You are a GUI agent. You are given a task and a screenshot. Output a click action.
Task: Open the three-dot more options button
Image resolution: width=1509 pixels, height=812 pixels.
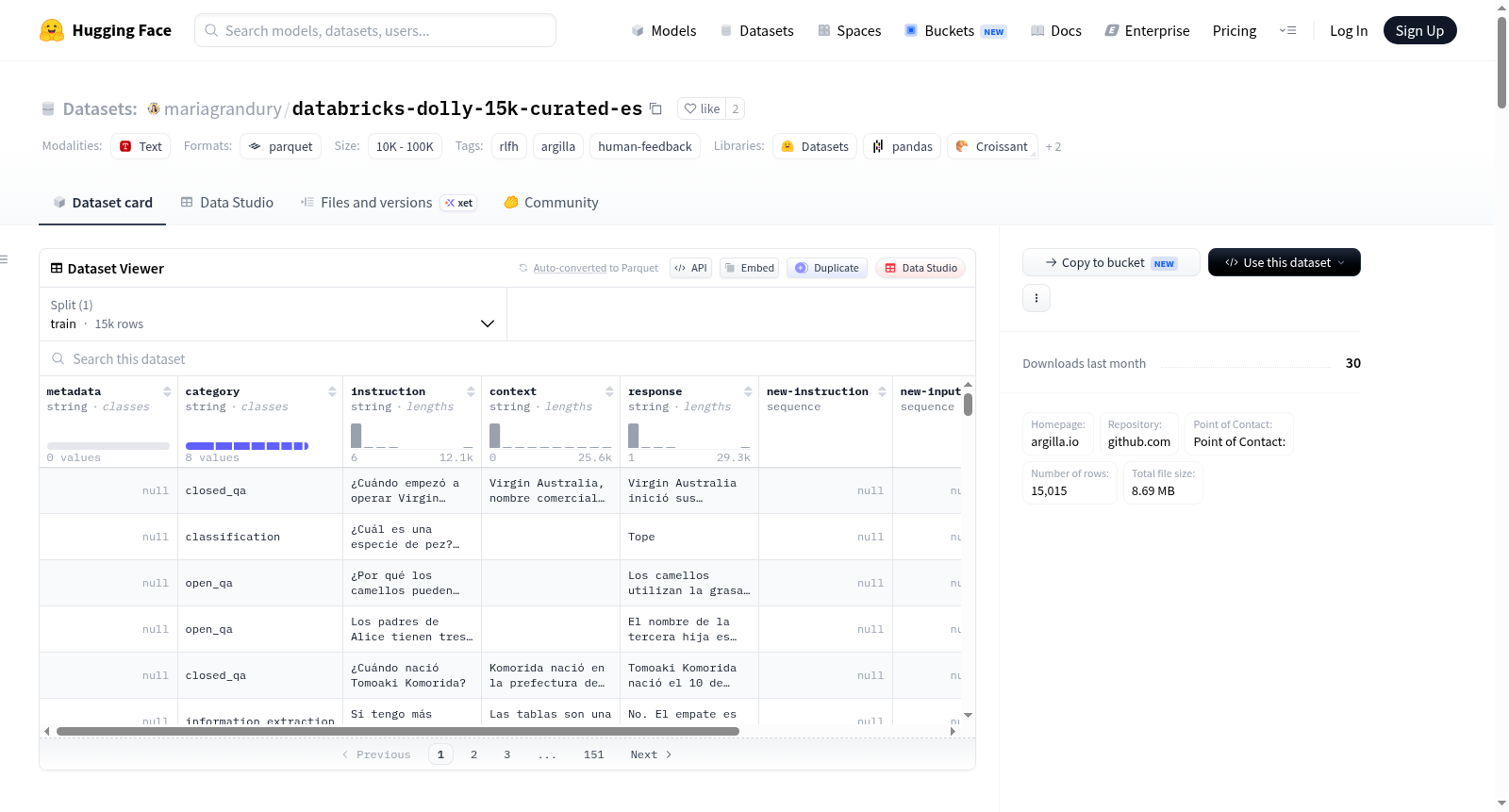click(1036, 298)
